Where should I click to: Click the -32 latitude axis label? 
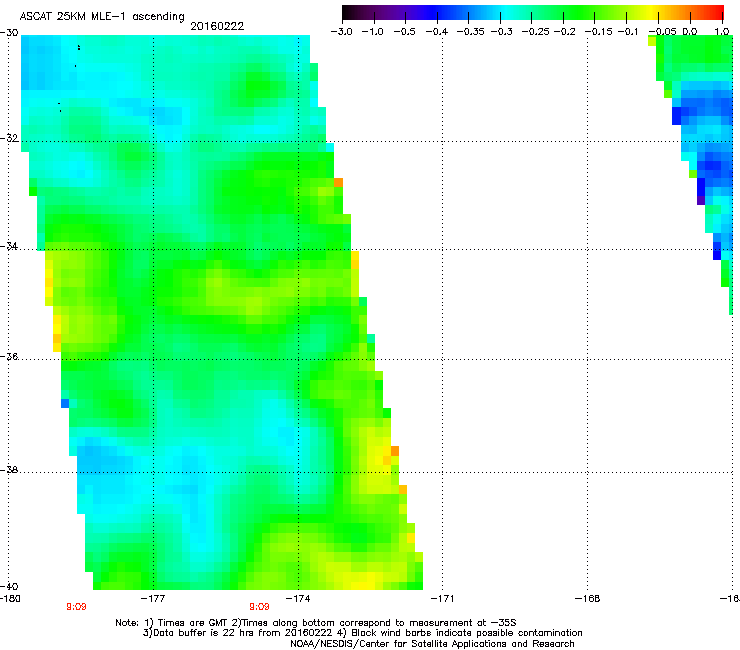9,138
